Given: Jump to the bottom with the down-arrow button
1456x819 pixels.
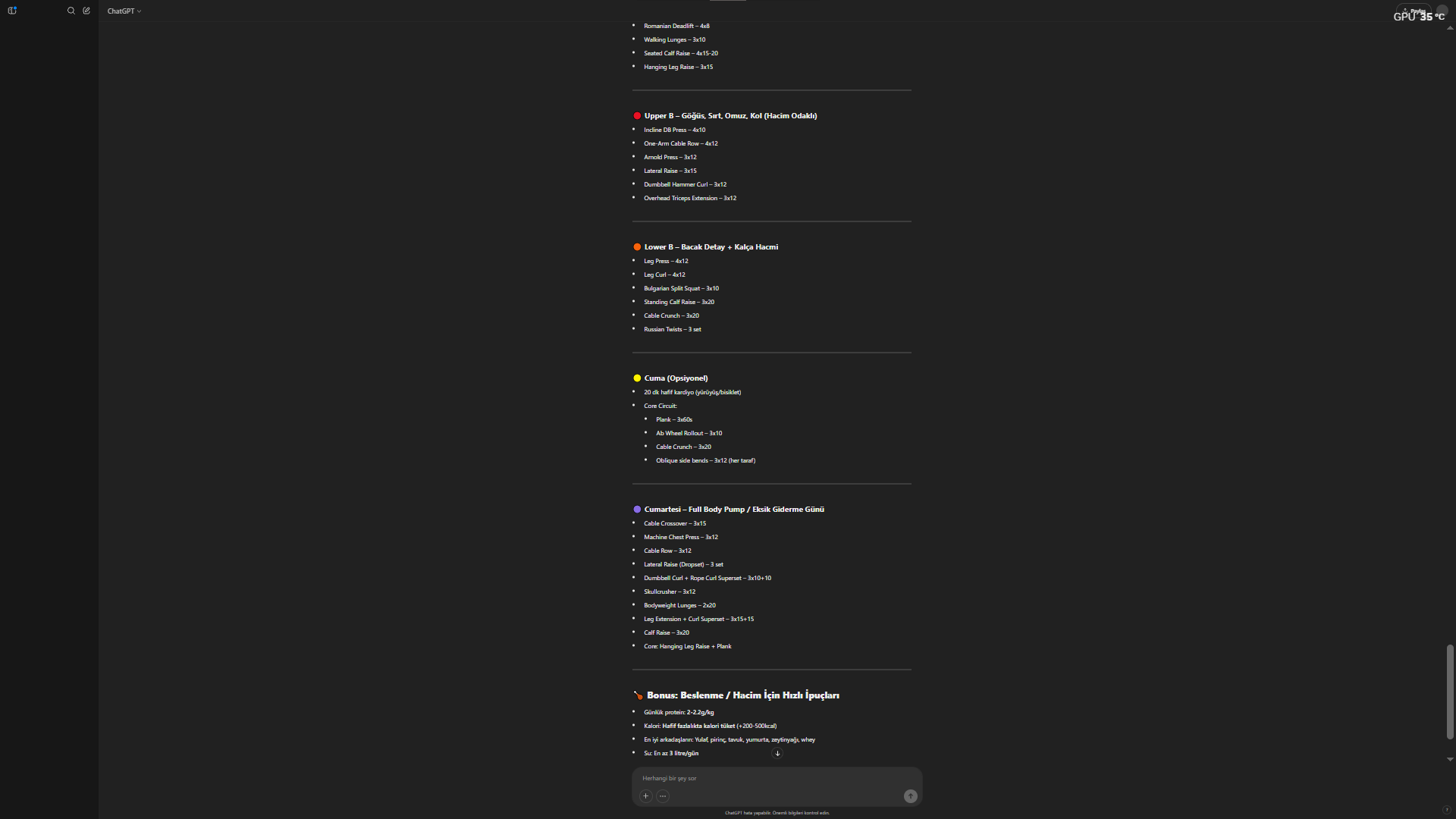Looking at the screenshot, I should point(777,753).
